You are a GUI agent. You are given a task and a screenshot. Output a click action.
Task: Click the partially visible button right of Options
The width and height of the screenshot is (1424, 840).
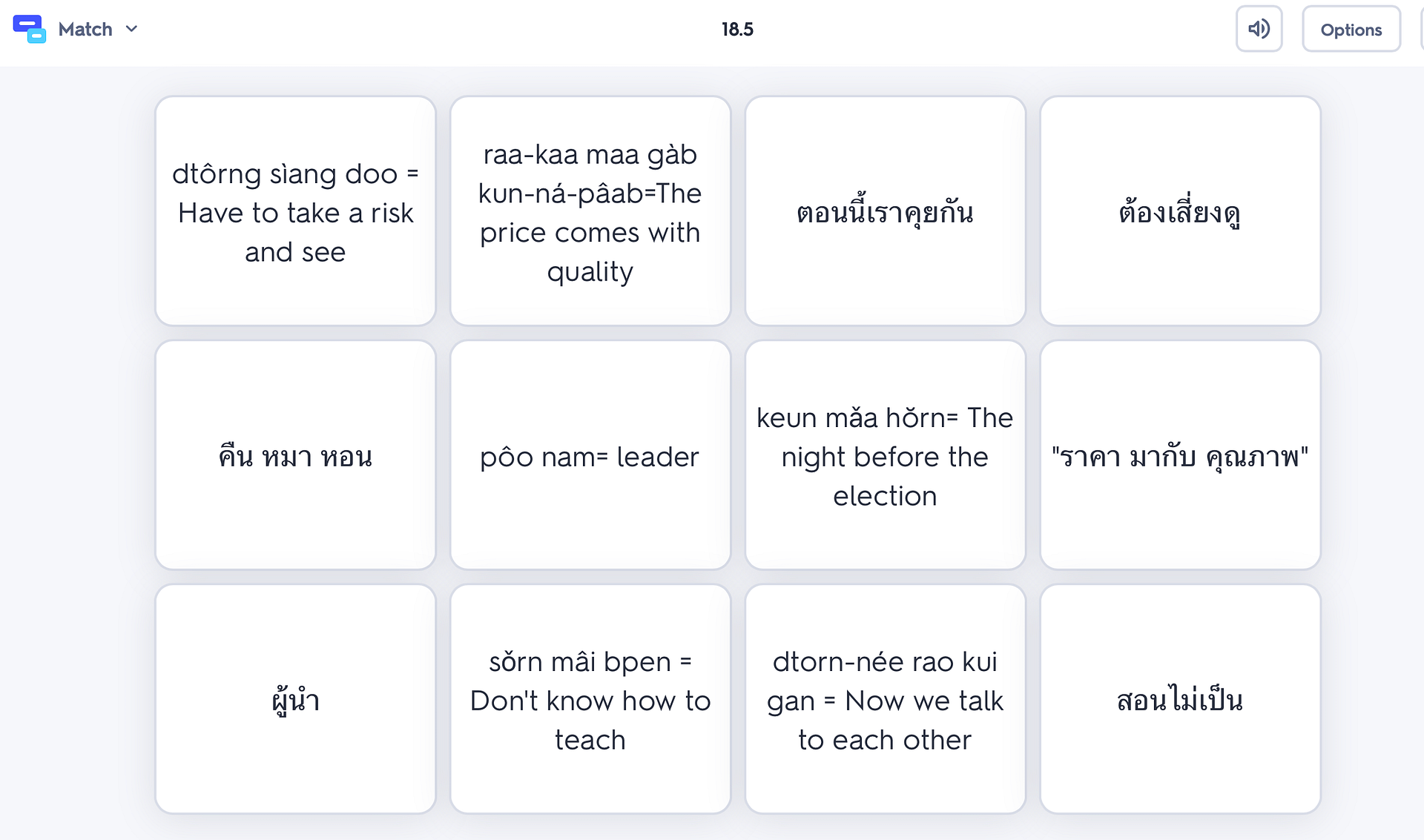(x=1420, y=30)
